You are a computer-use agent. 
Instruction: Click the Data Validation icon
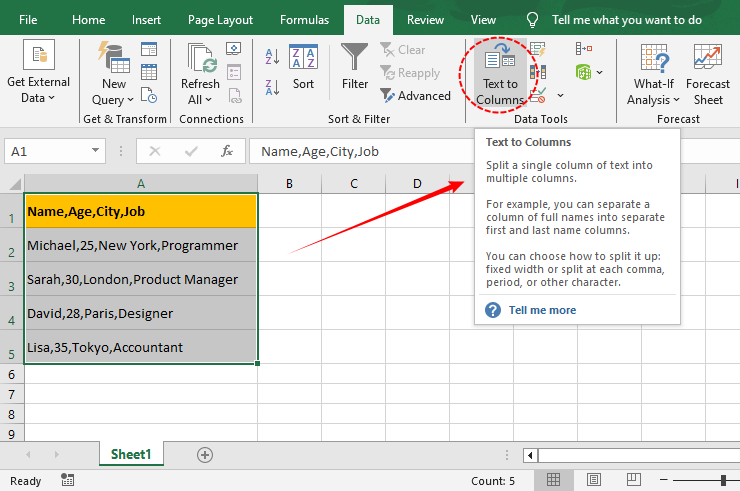[x=538, y=95]
